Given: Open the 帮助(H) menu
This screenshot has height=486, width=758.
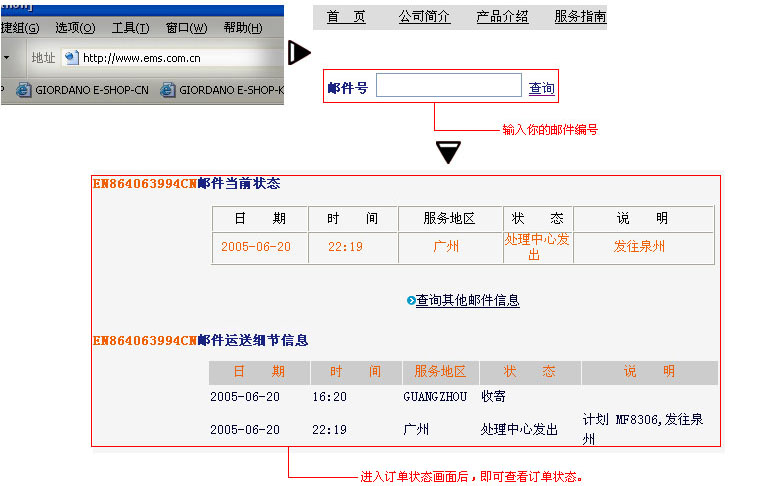Looking at the screenshot, I should click(244, 27).
